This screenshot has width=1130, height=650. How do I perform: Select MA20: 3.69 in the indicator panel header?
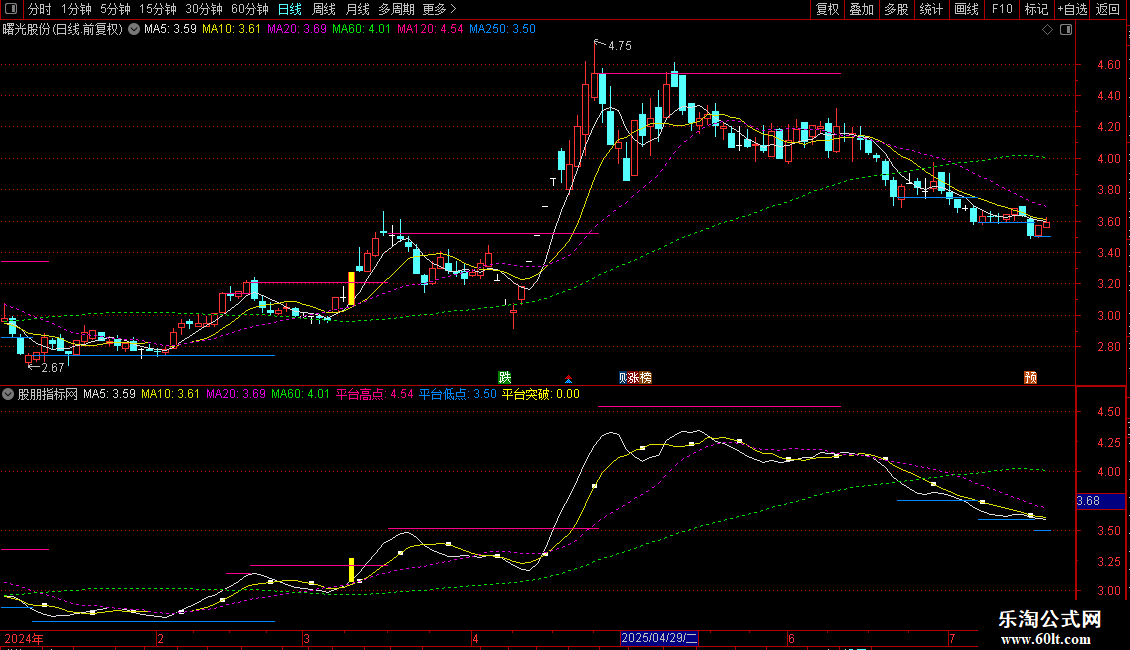236,394
